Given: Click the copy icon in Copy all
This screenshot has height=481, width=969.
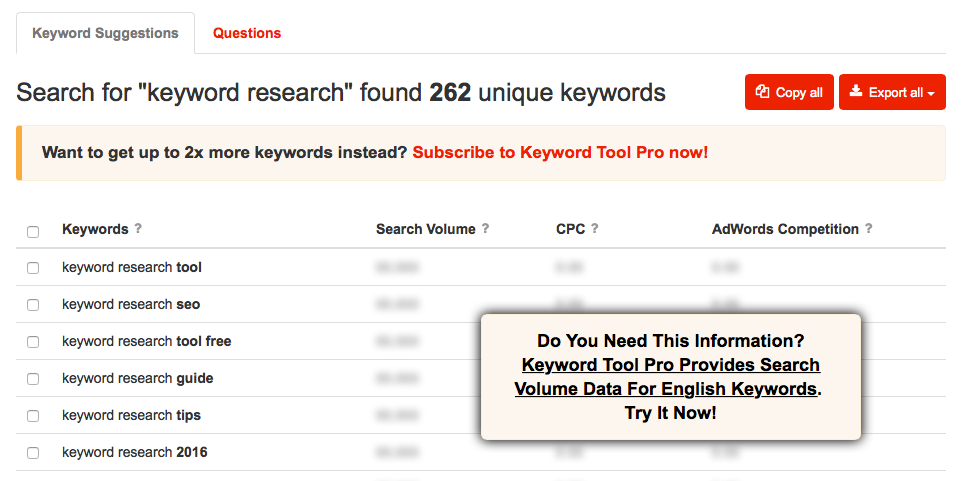Looking at the screenshot, I should 763,92.
